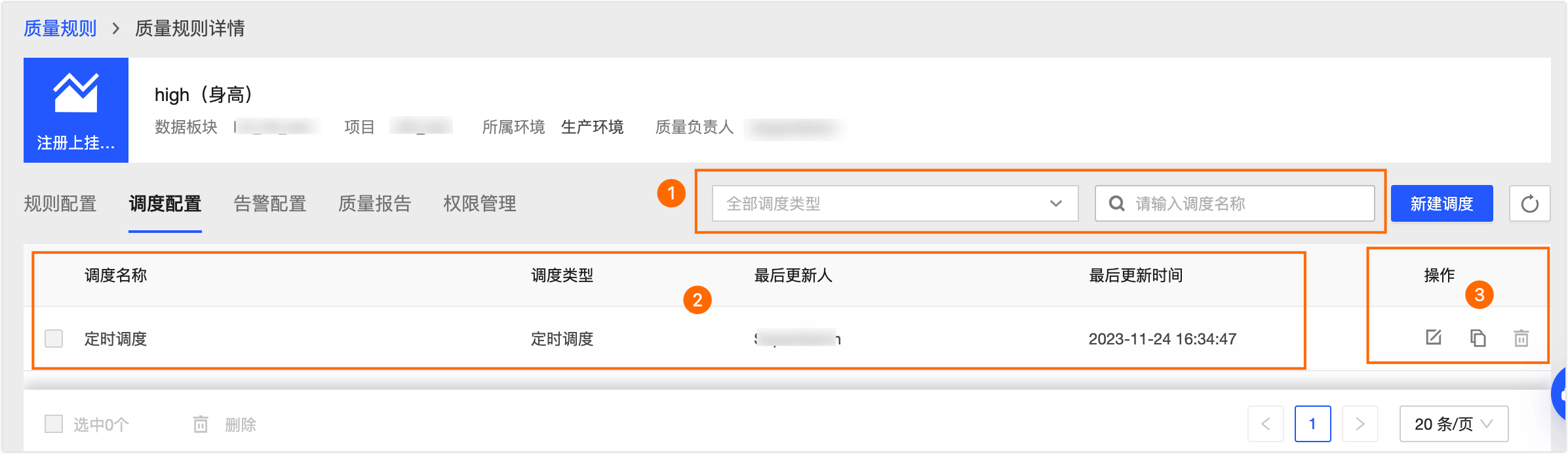Click the breadcrumb arrow separator
The height and width of the screenshot is (454, 1568).
tap(116, 28)
